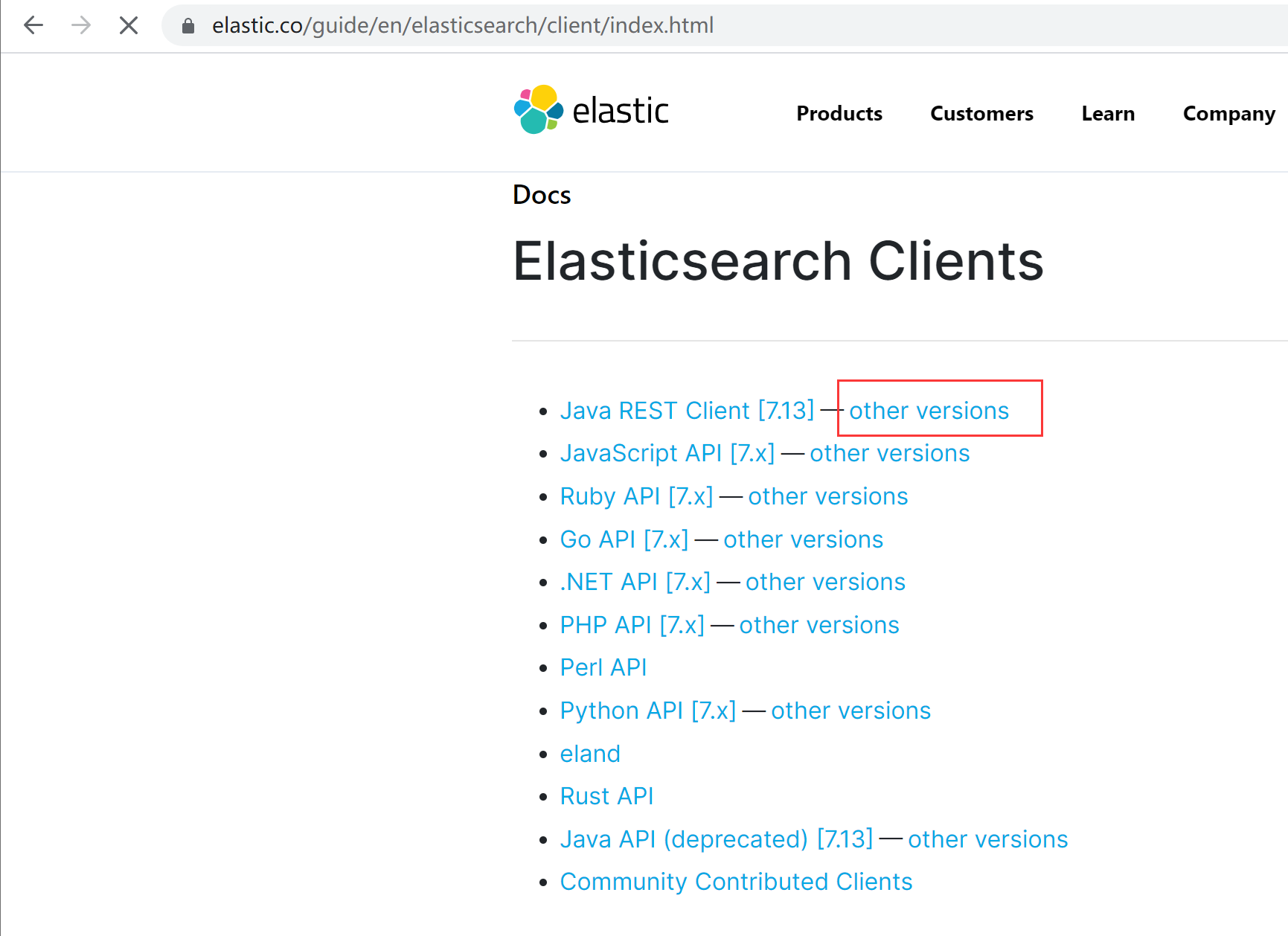This screenshot has height=936, width=1288.
Task: Open other versions for .NET API
Action: click(x=826, y=582)
